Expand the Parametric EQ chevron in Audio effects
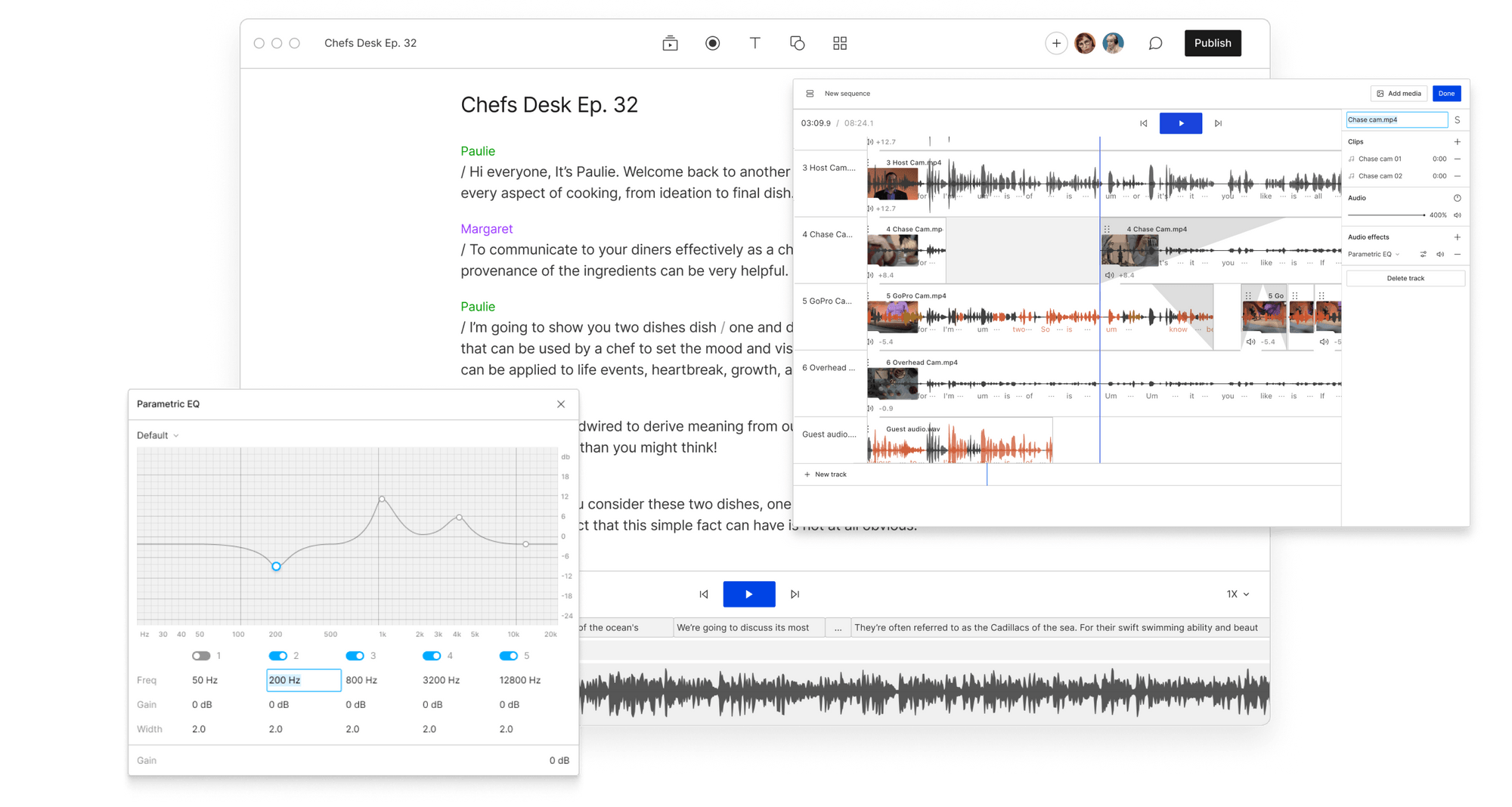Viewport: 1512px width, 807px height. point(1397,254)
